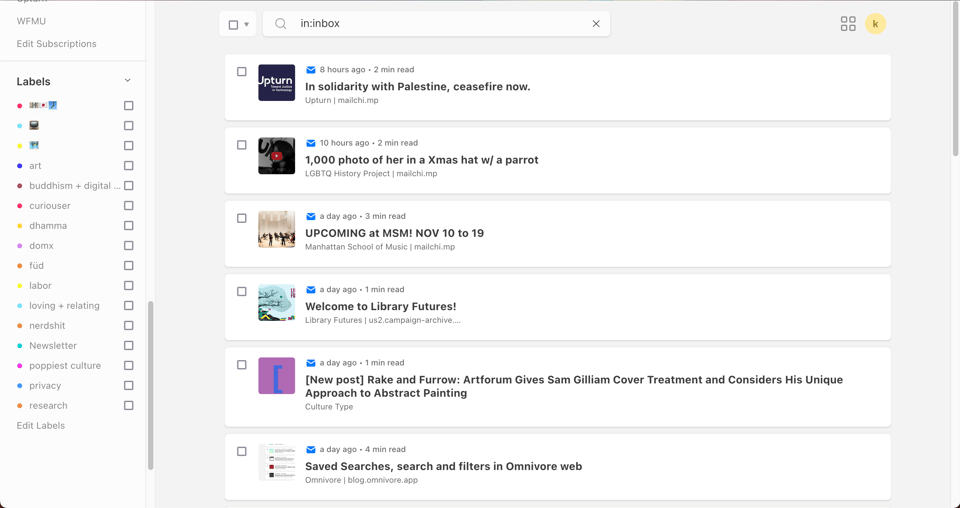
Task: Click pink color dot beside curiouser
Action: pyautogui.click(x=20, y=206)
